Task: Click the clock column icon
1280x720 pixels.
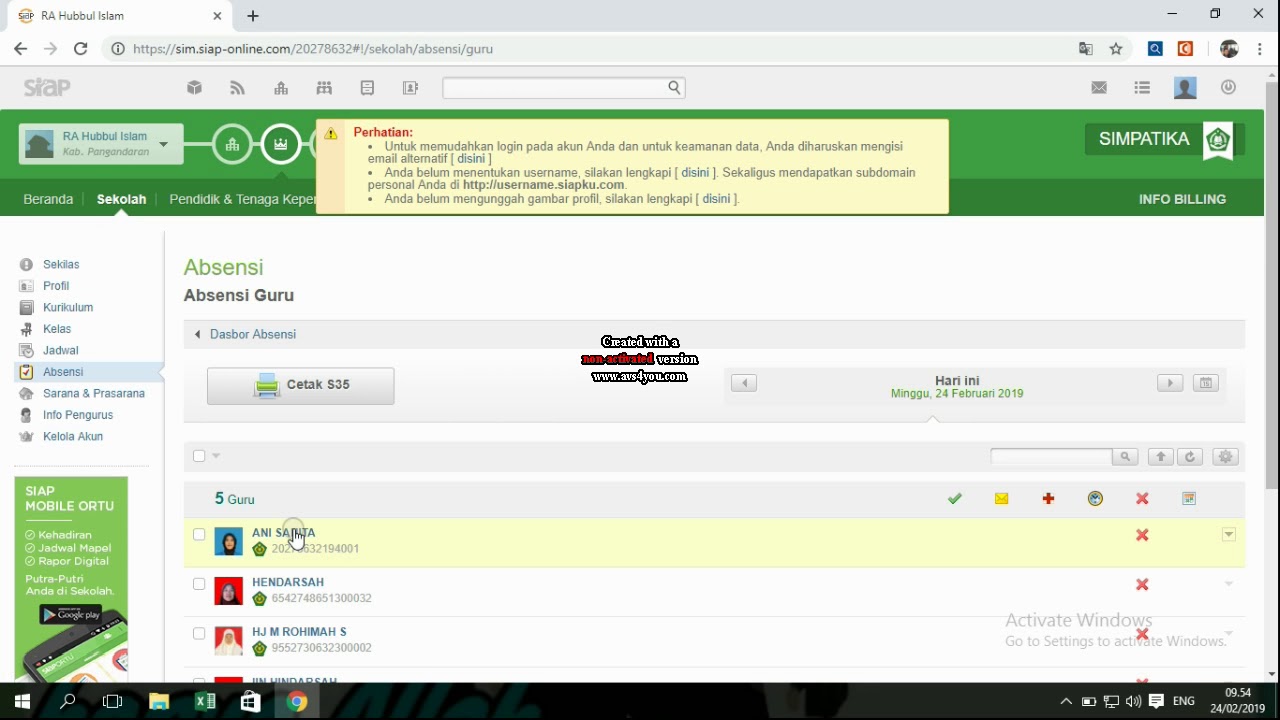Action: (1095, 499)
